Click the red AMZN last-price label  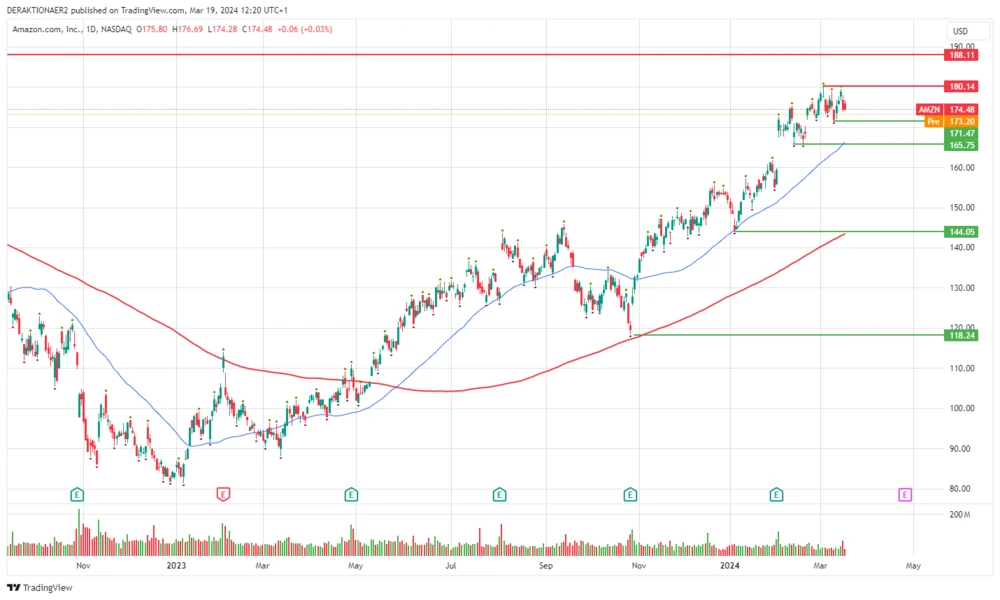tap(930, 109)
